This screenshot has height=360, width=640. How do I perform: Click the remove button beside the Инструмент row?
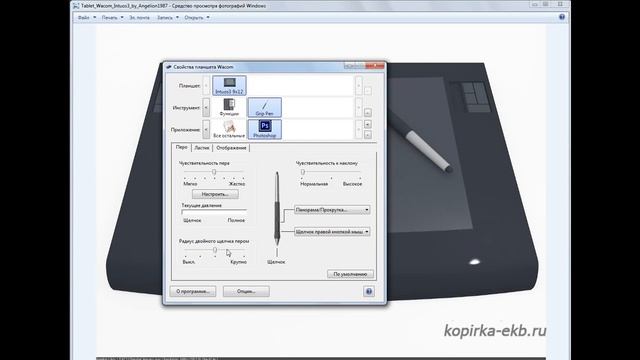click(367, 112)
